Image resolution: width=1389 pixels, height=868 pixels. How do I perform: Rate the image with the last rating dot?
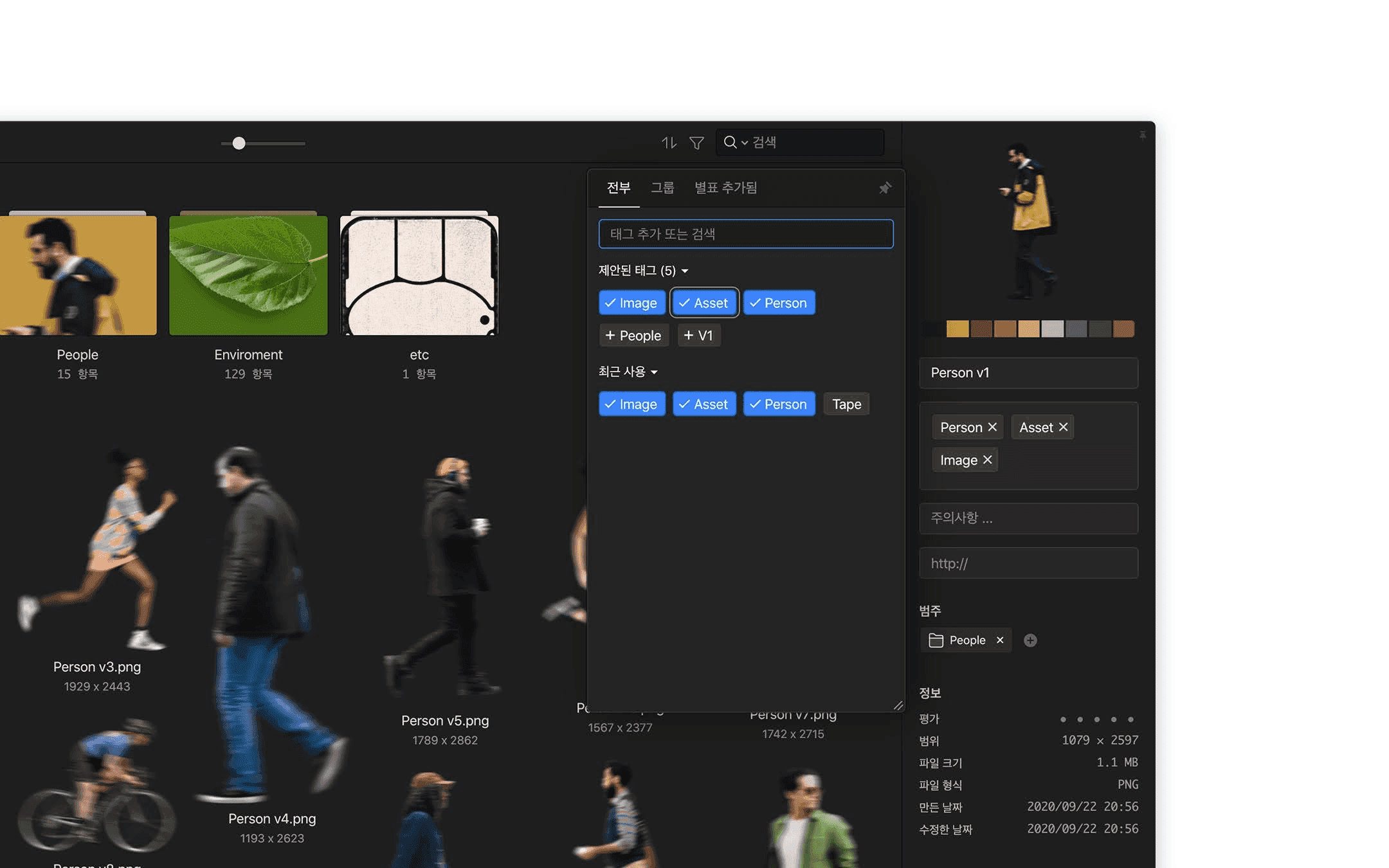[x=1130, y=719]
